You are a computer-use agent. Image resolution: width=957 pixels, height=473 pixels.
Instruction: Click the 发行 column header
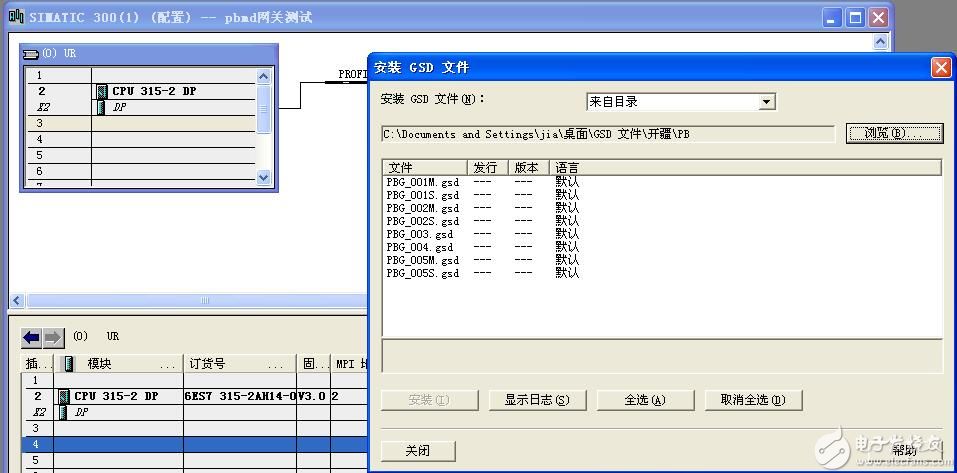[488, 167]
